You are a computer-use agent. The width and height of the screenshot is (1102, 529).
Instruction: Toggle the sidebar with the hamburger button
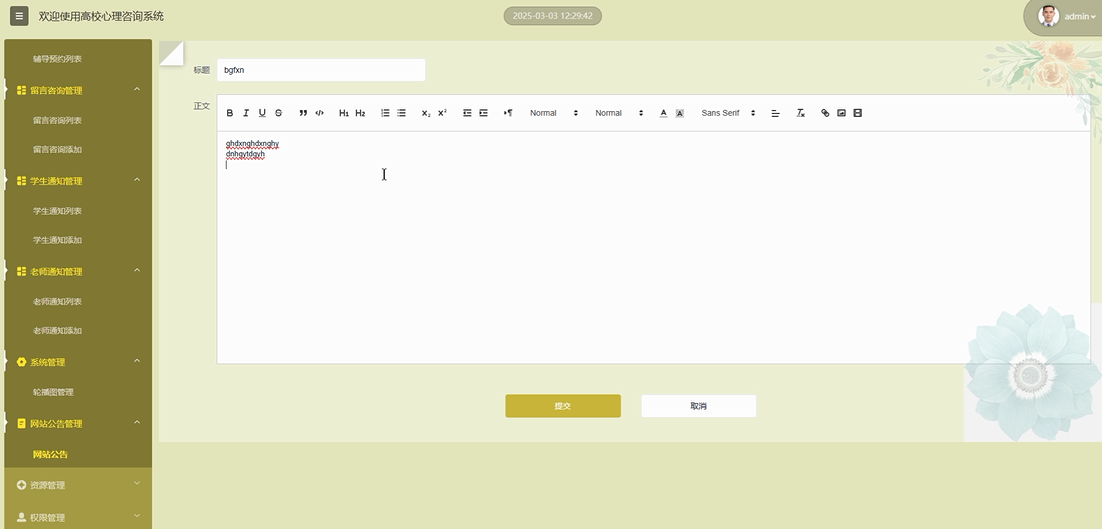pyautogui.click(x=19, y=16)
